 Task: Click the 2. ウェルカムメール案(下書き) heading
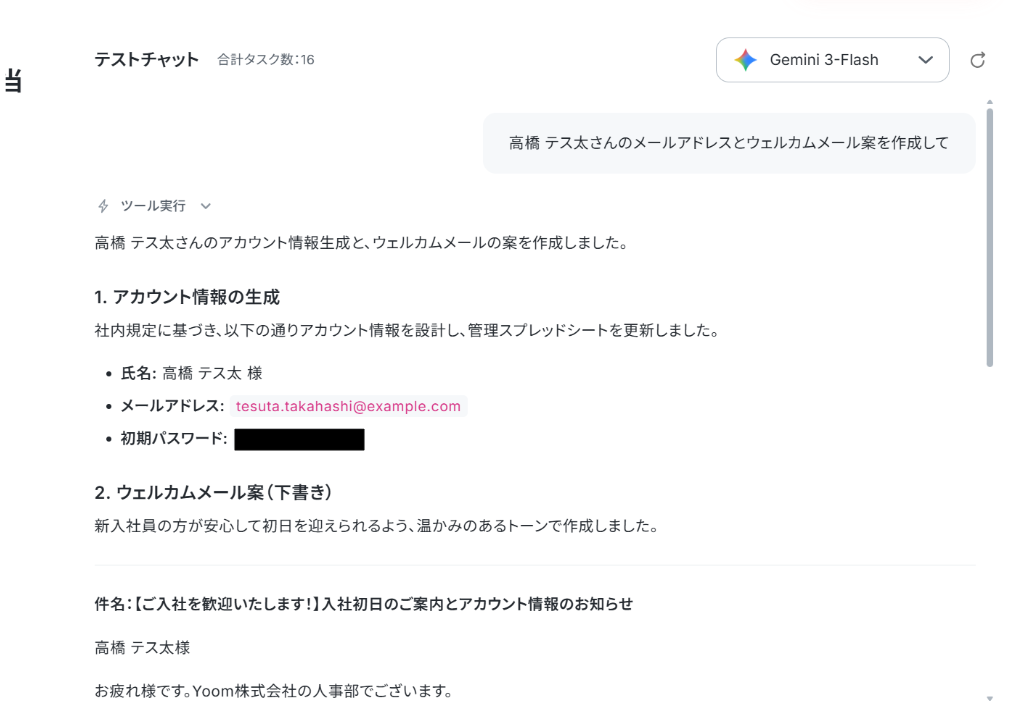coord(213,492)
